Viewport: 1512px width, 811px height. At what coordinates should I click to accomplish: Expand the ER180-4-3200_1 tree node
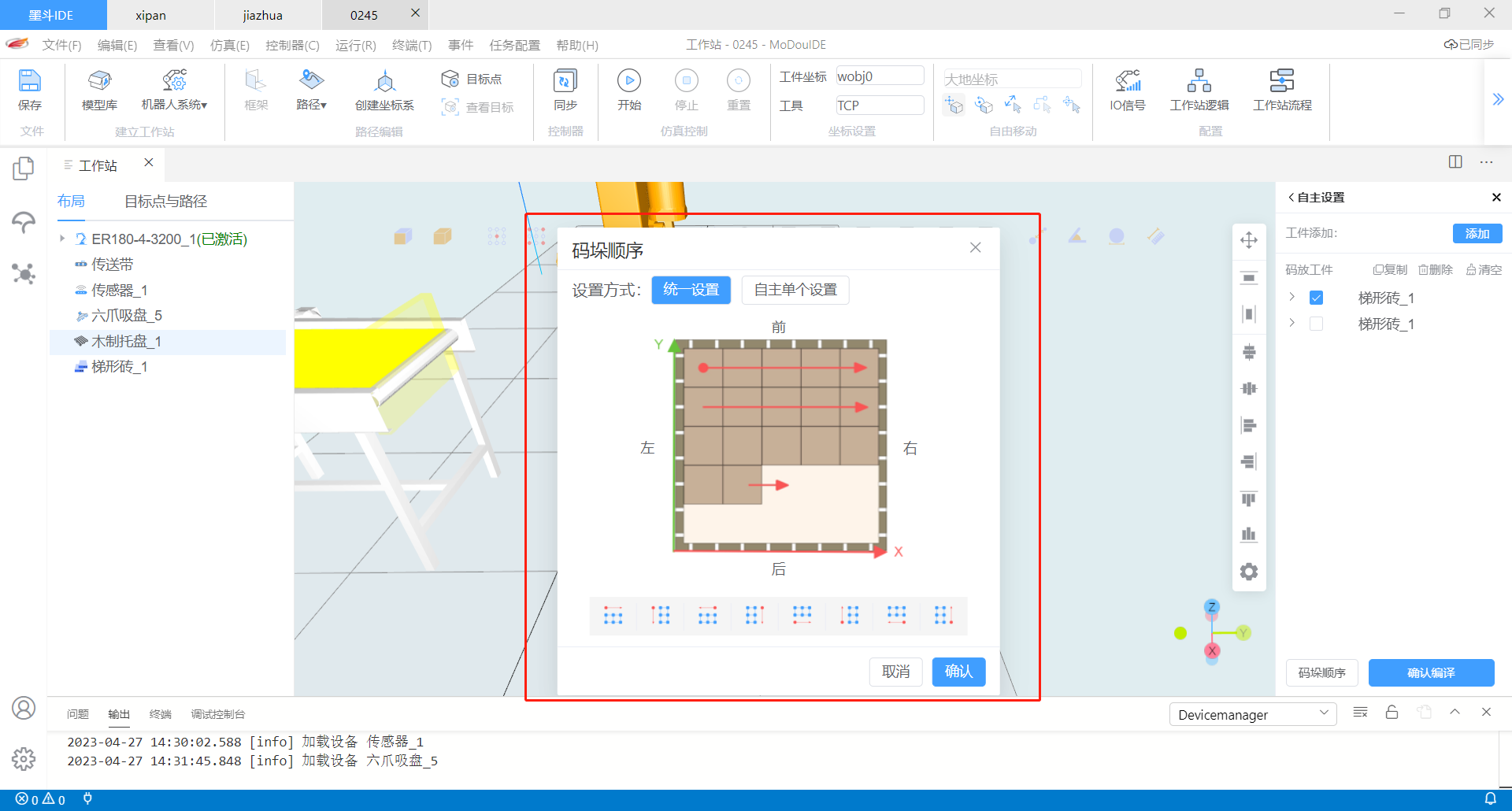[62, 239]
